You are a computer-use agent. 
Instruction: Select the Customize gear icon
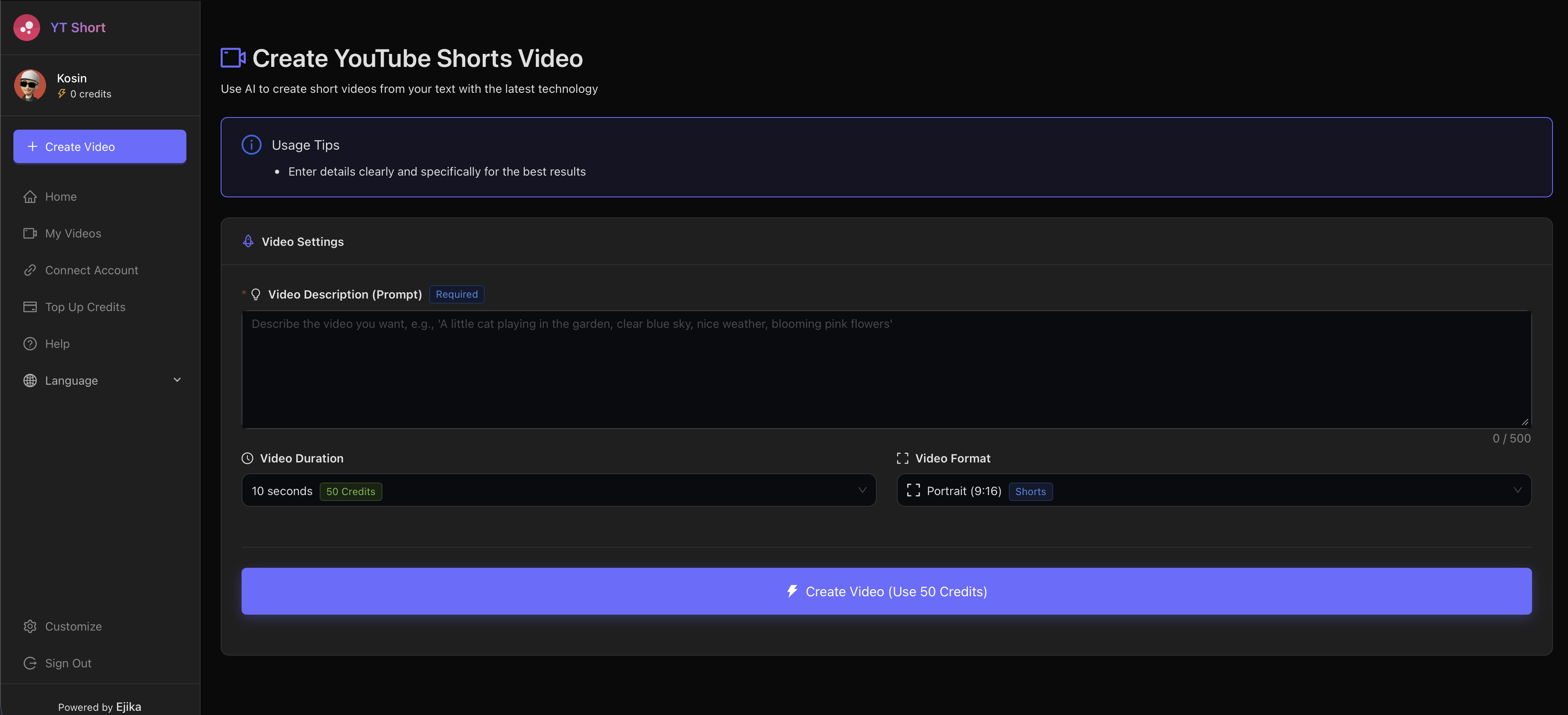31,626
